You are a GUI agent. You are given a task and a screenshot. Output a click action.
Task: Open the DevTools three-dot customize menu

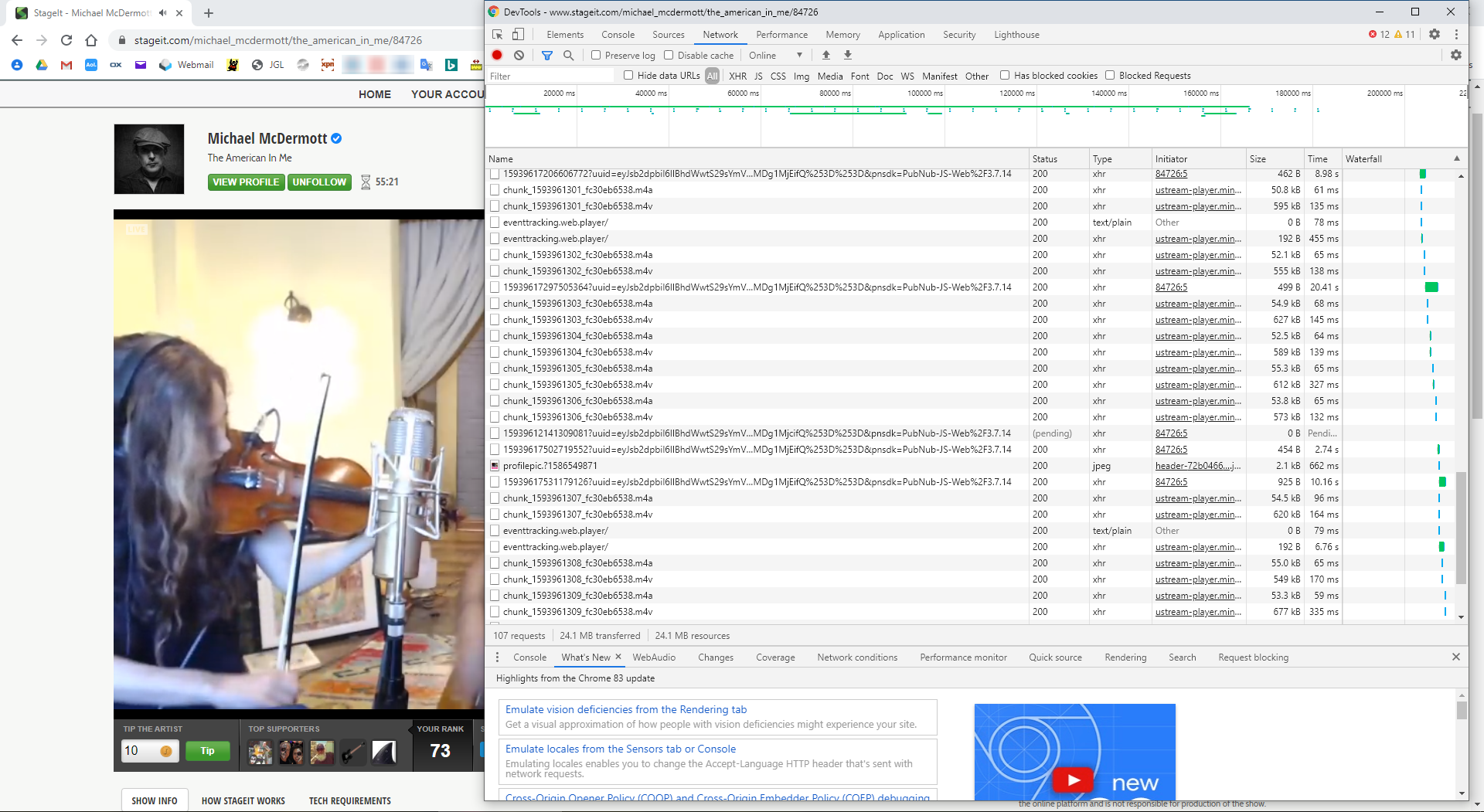tap(1456, 35)
